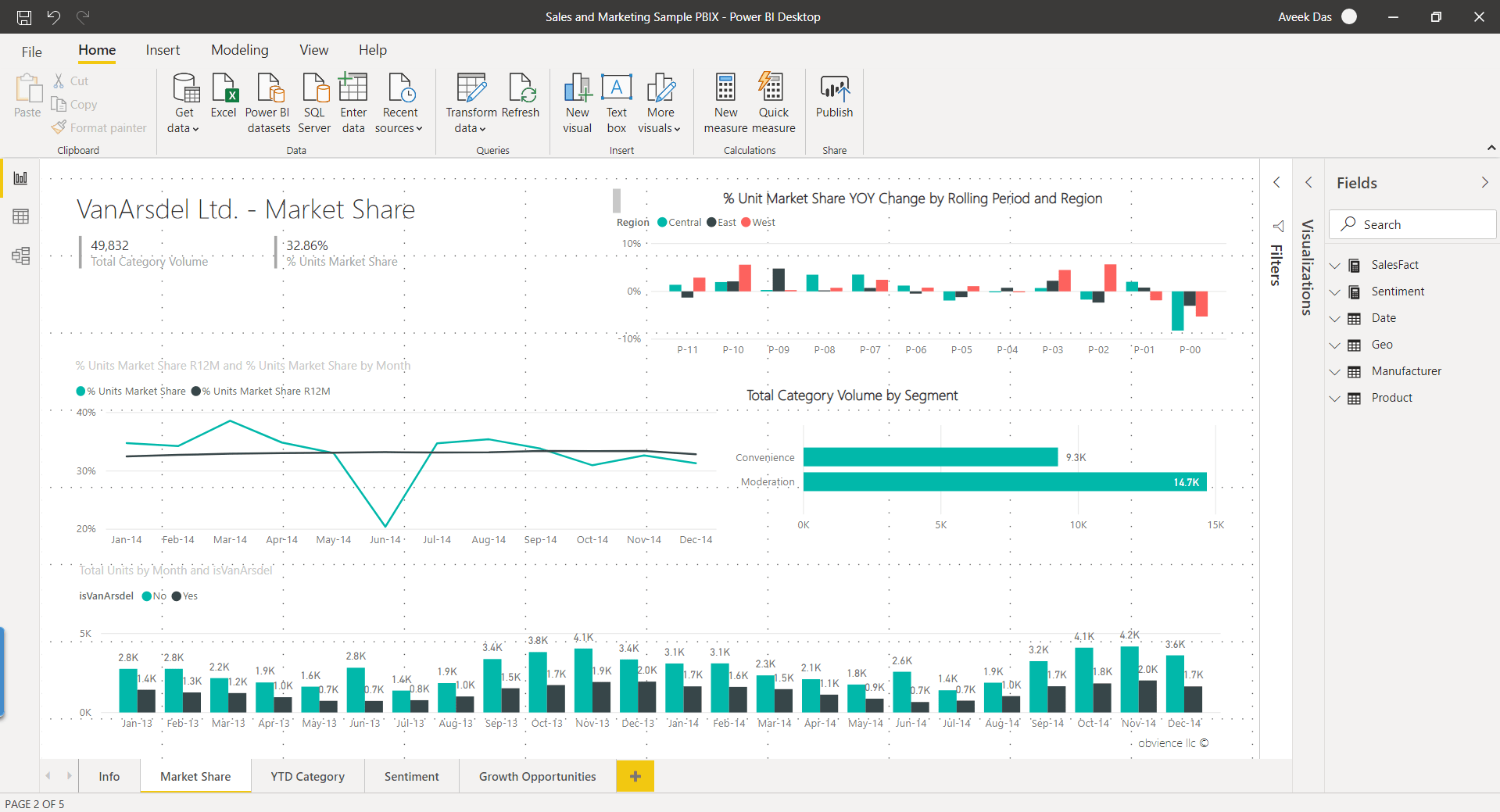This screenshot has width=1500, height=812.
Task: Open the More visuals dropdown
Action: [661, 103]
